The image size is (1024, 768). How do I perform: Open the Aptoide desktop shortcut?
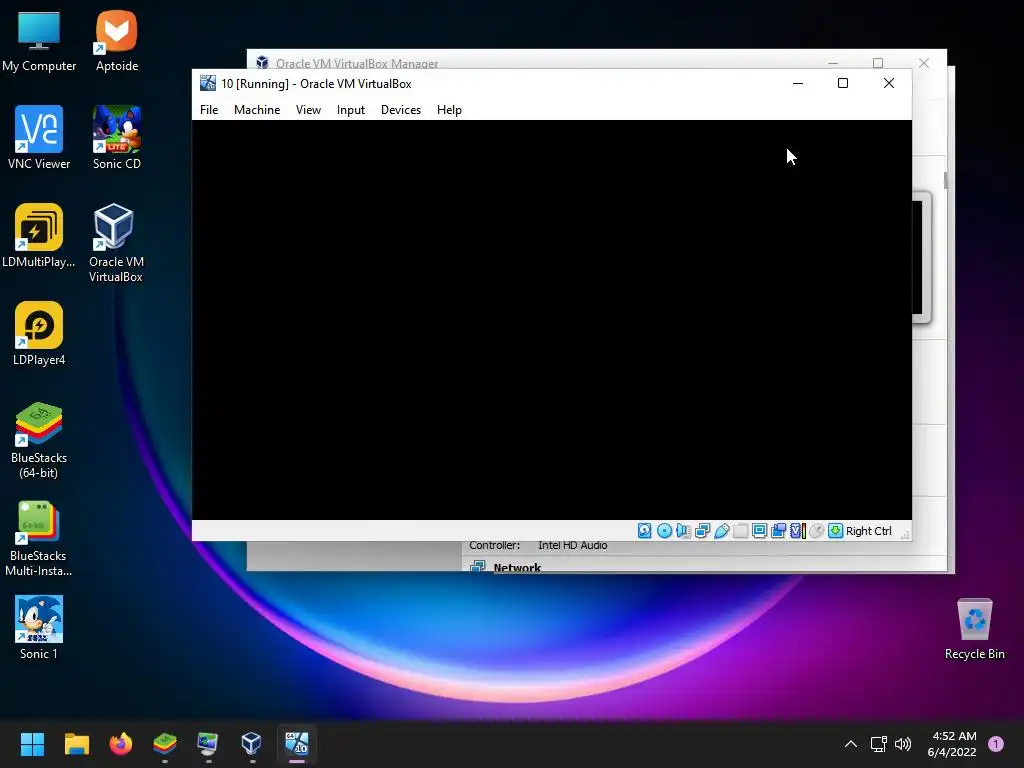pyautogui.click(x=116, y=41)
